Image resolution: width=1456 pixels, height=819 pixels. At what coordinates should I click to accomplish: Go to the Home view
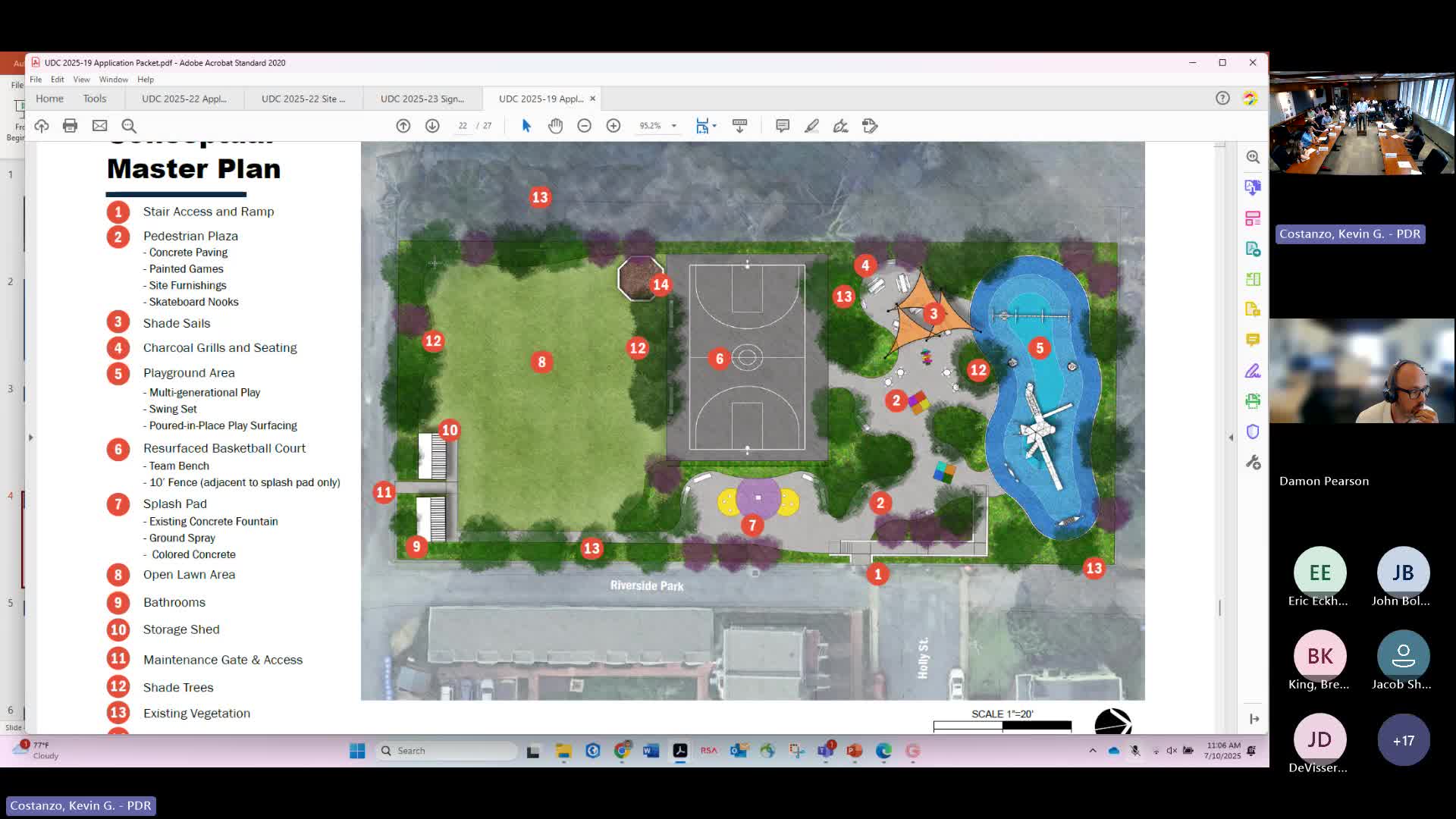point(49,99)
